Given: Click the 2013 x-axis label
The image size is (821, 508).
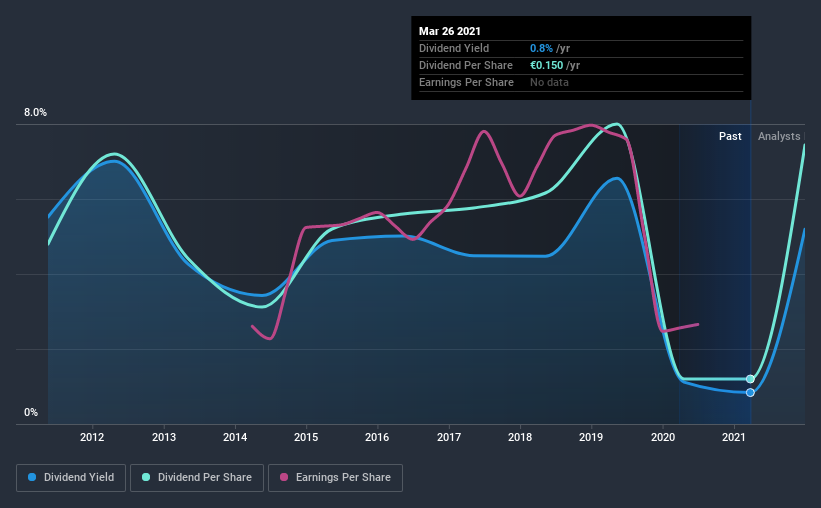Looking at the screenshot, I should 164,437.
